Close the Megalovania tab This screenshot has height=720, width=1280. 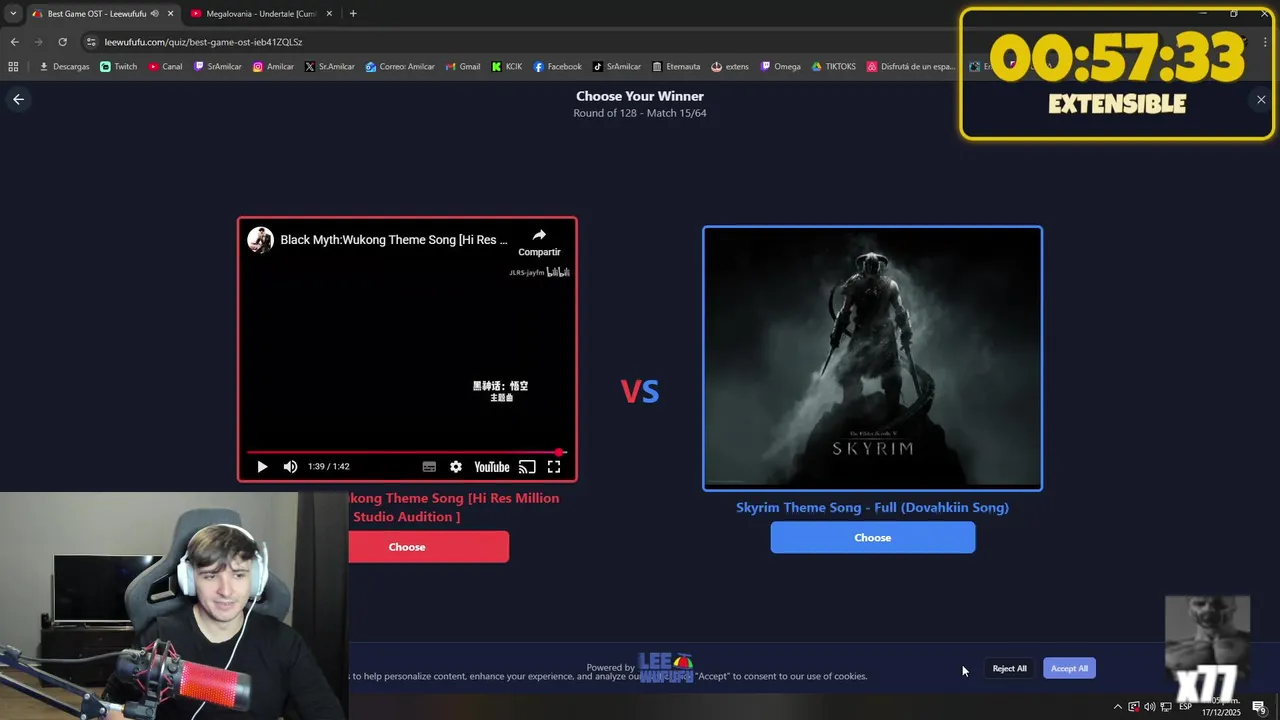pyautogui.click(x=329, y=14)
